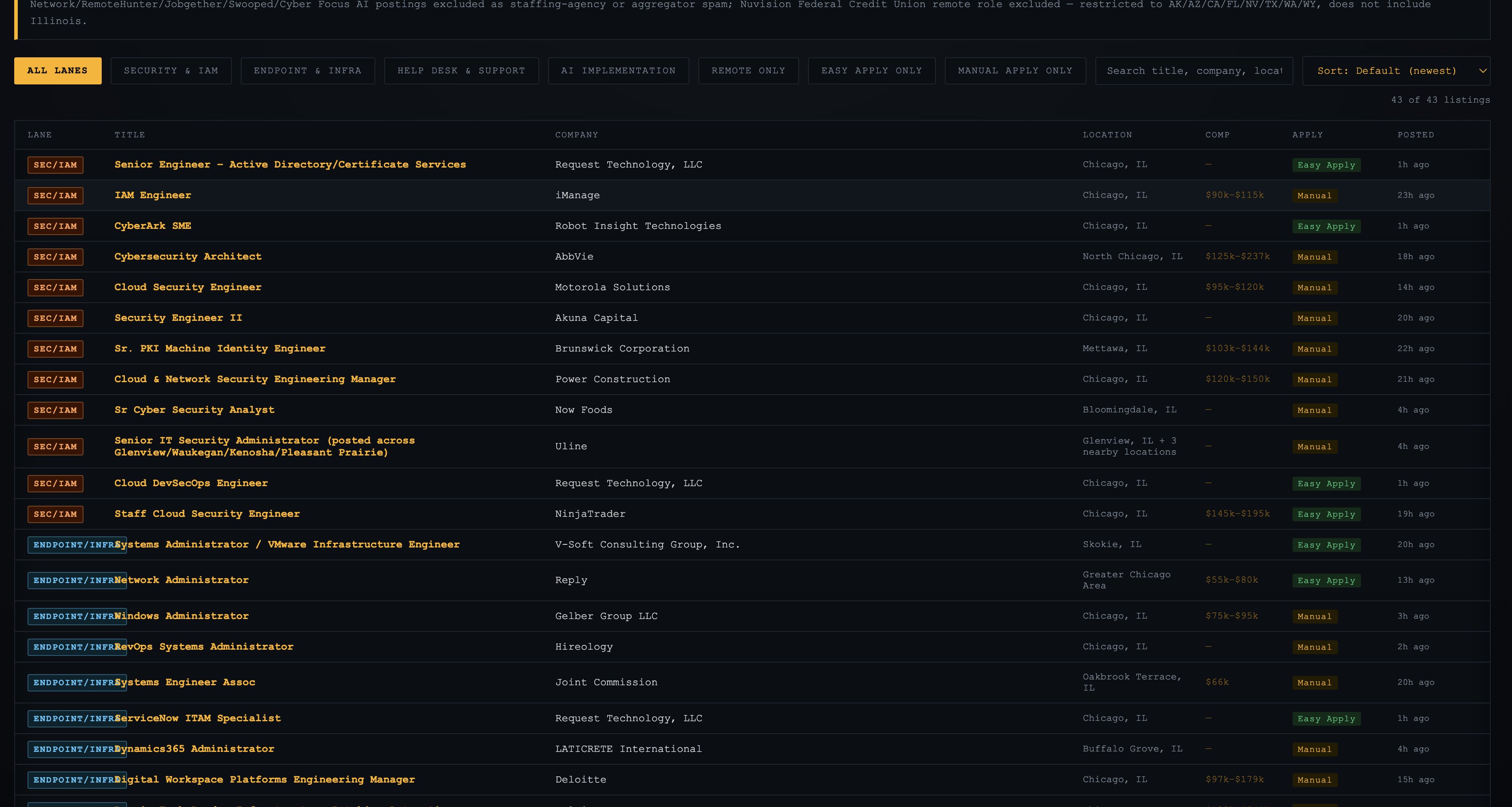Click the Title column header
Viewport: 1512px width, 807px height.
click(x=130, y=135)
